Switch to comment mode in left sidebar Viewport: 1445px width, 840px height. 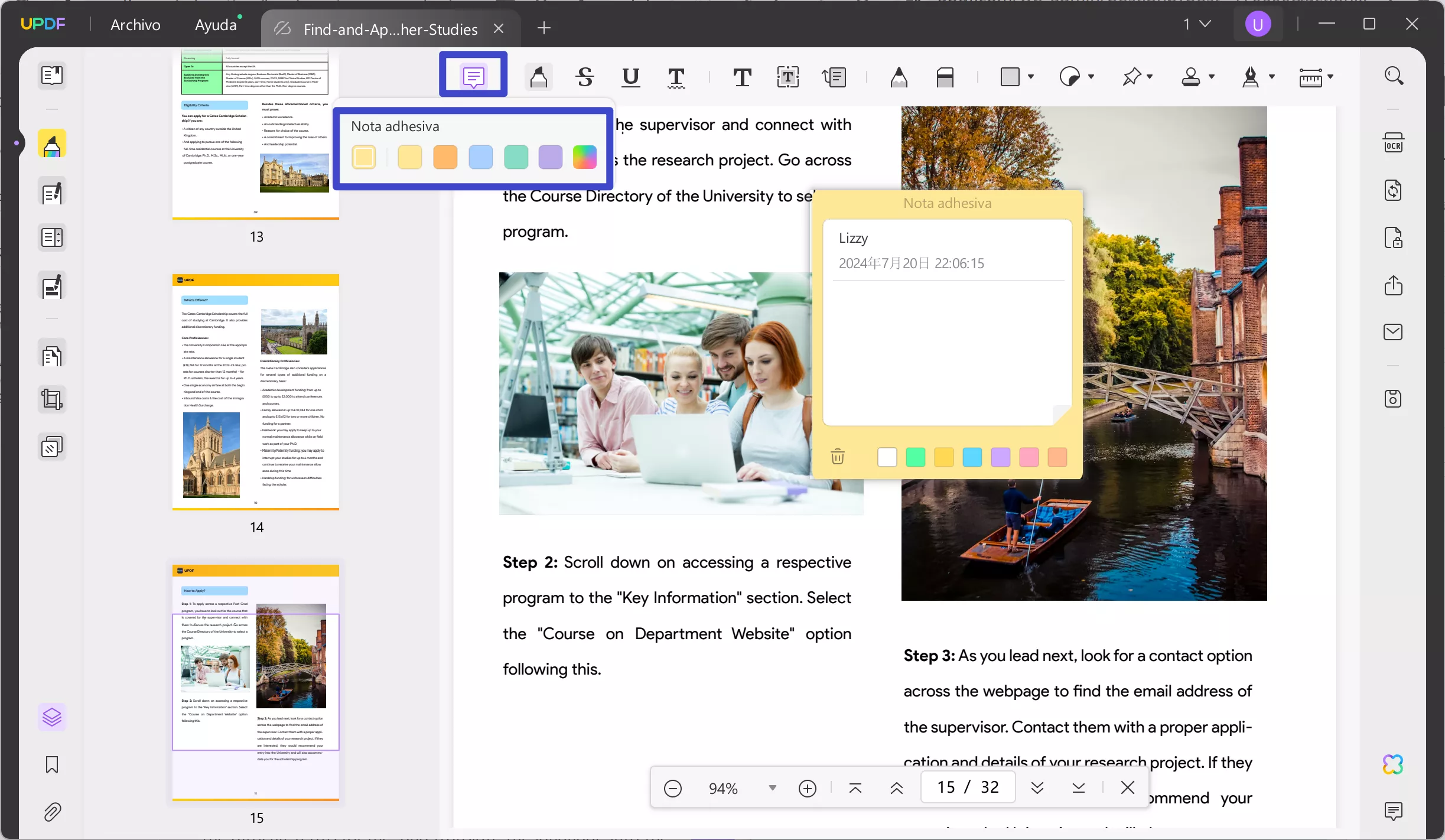tap(52, 144)
